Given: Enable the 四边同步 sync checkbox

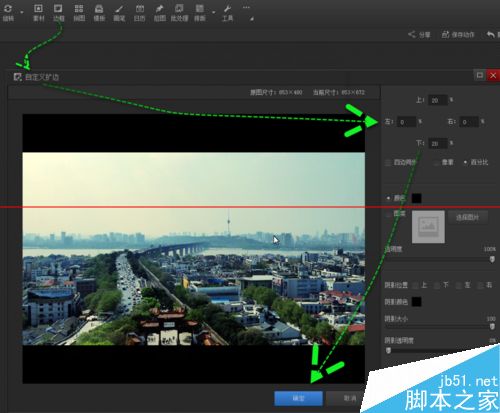Looking at the screenshot, I should [x=388, y=163].
